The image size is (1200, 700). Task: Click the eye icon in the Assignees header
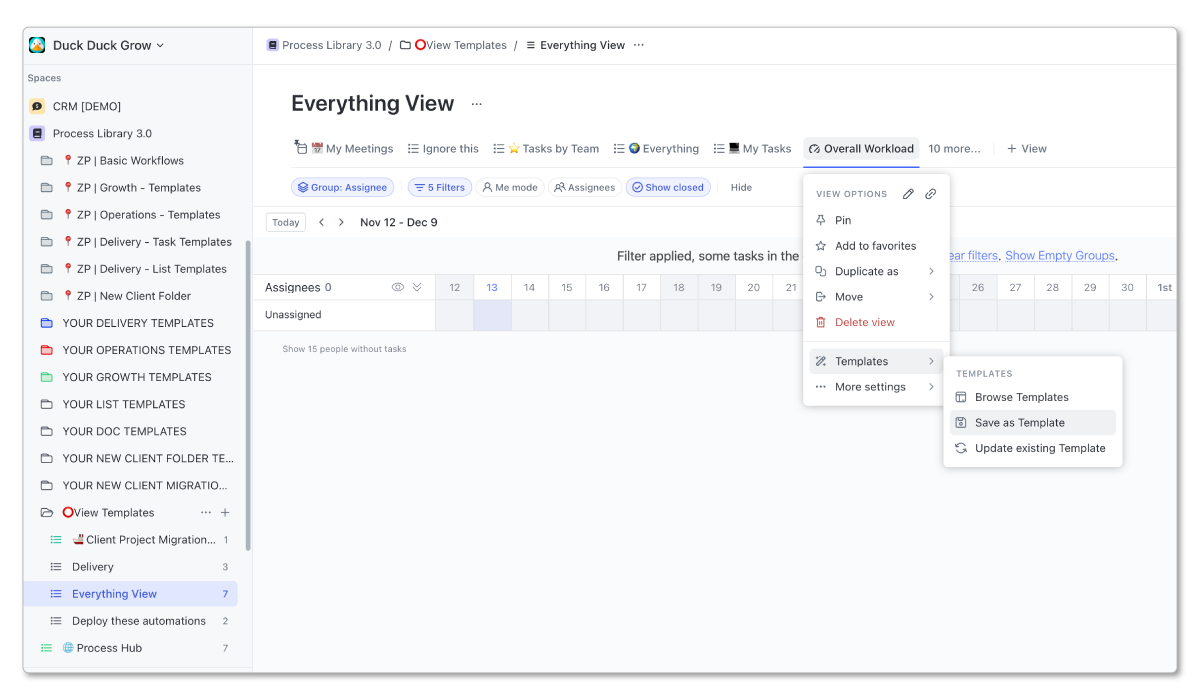click(397, 286)
